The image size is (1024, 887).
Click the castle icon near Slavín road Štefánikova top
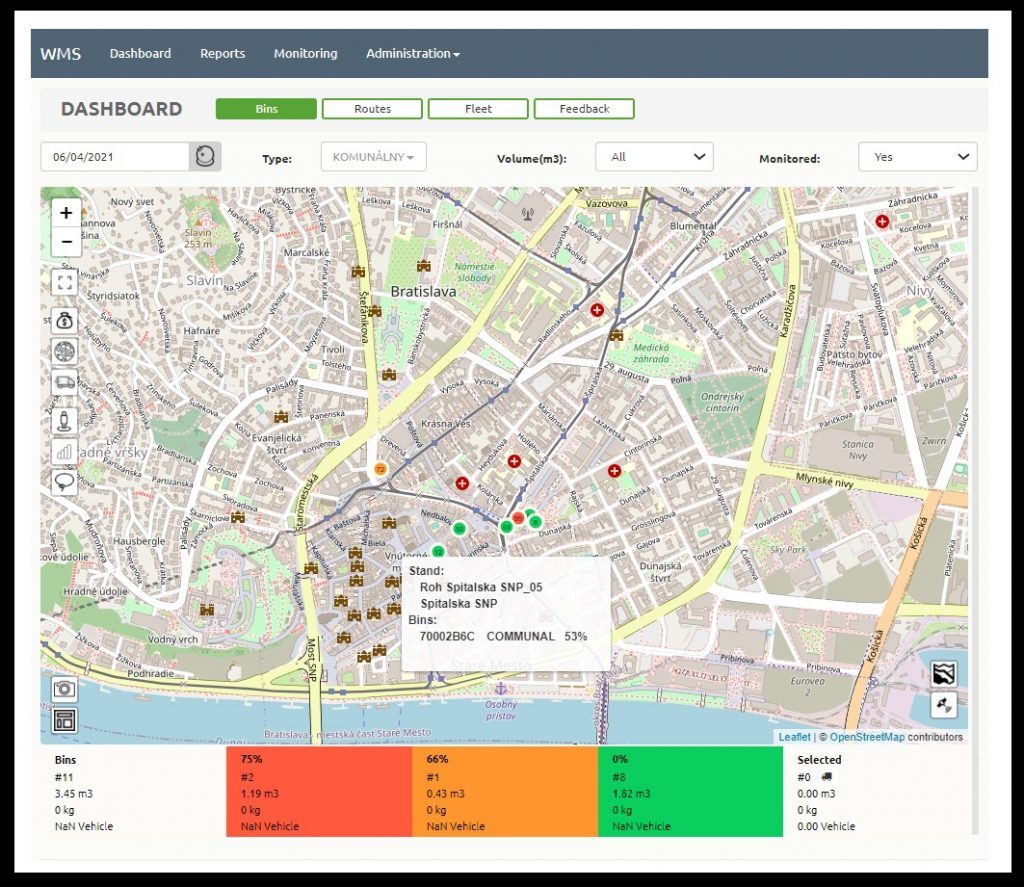(x=359, y=271)
